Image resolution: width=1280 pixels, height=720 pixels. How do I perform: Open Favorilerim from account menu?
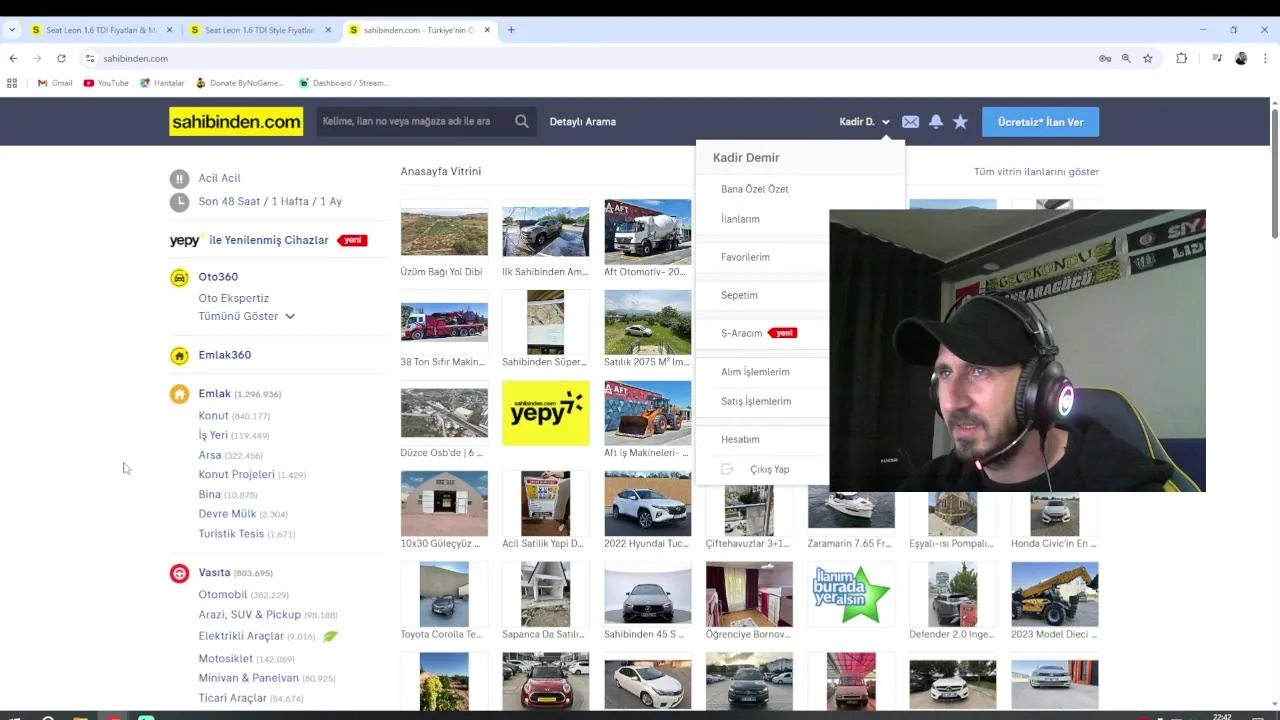745,257
